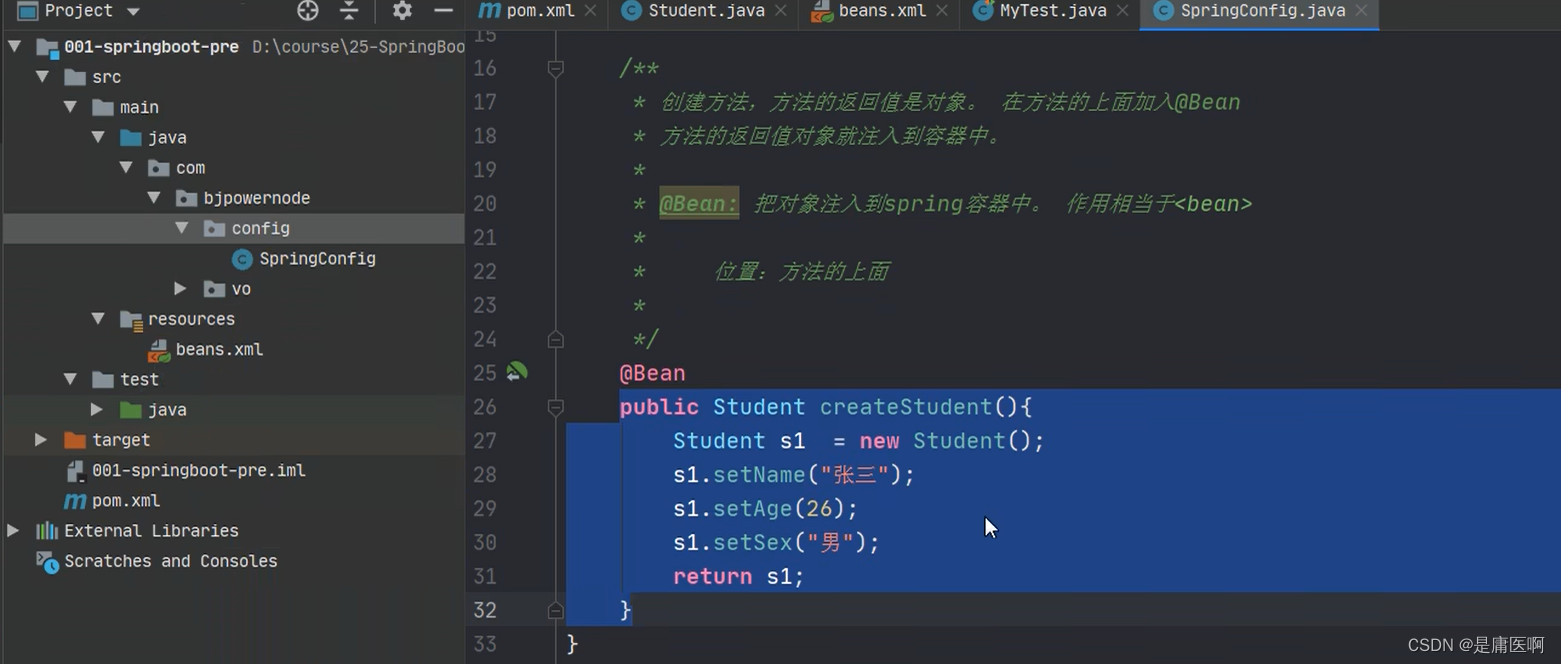Click the Spring bean gutter icon on line 25
The image size is (1561, 664).
coord(516,372)
